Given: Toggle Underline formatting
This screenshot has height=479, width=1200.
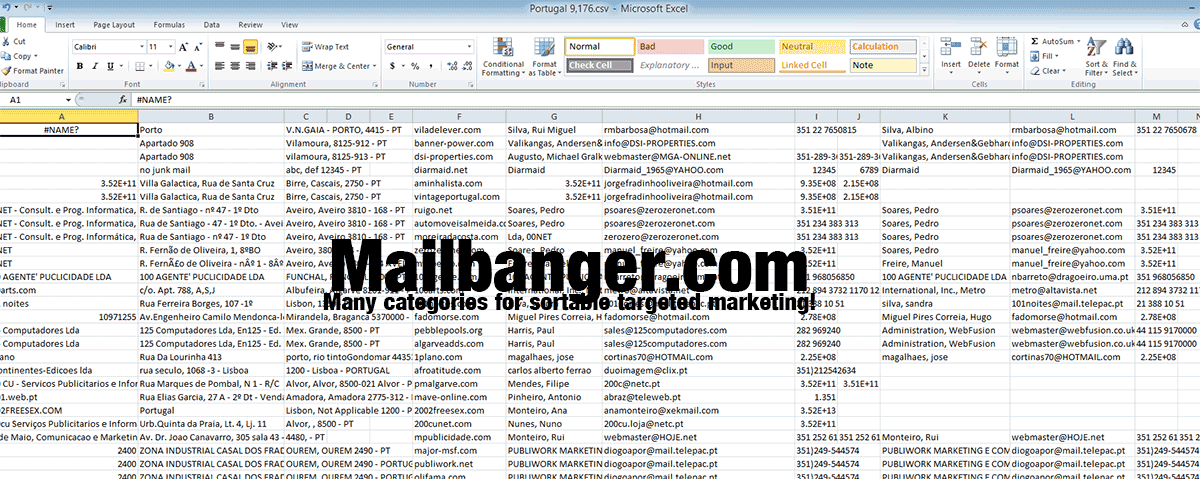Looking at the screenshot, I should point(111,66).
